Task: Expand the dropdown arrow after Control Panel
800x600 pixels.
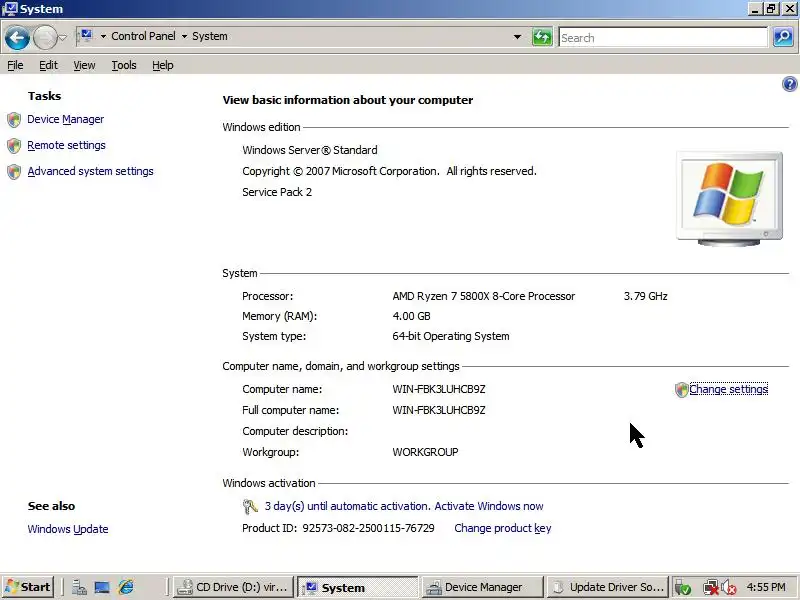Action: pos(184,36)
